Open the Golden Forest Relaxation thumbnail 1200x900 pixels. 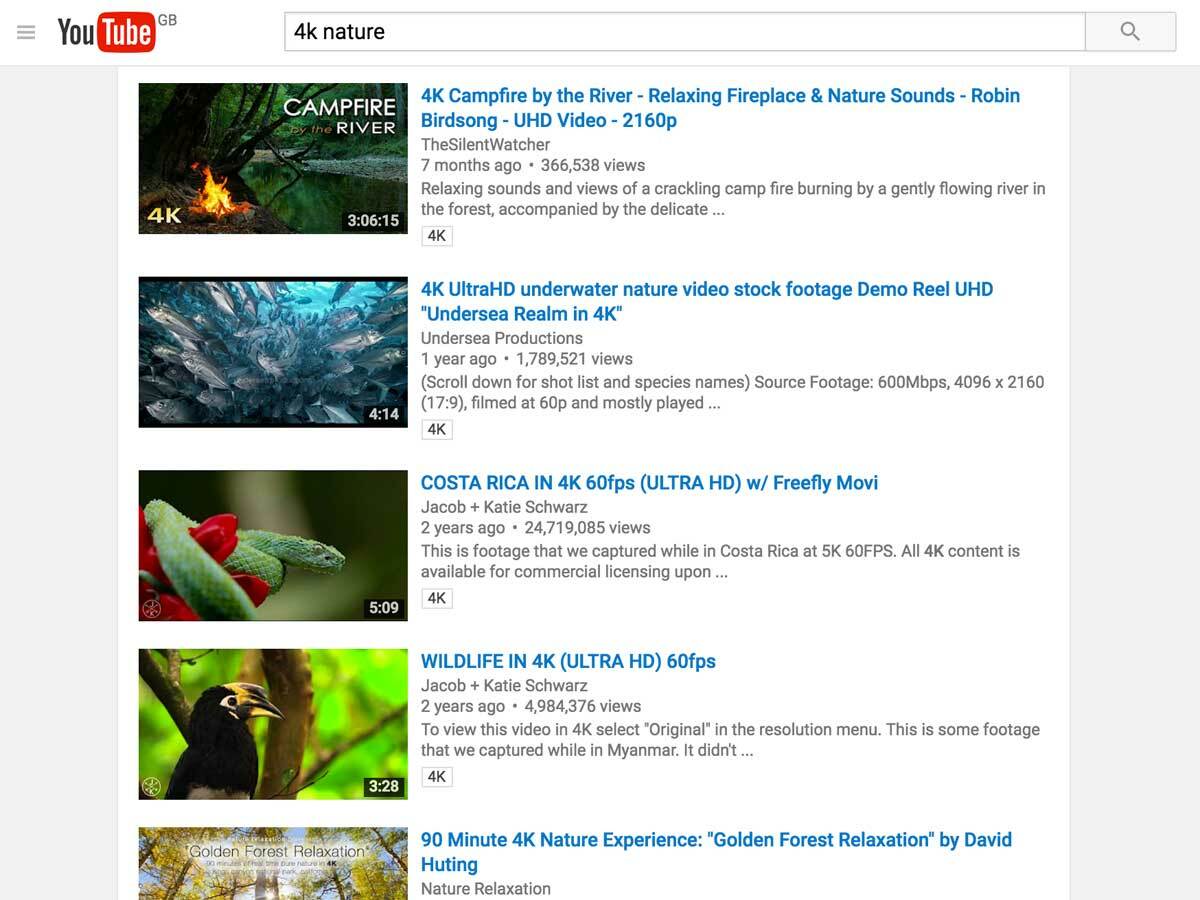(273, 863)
